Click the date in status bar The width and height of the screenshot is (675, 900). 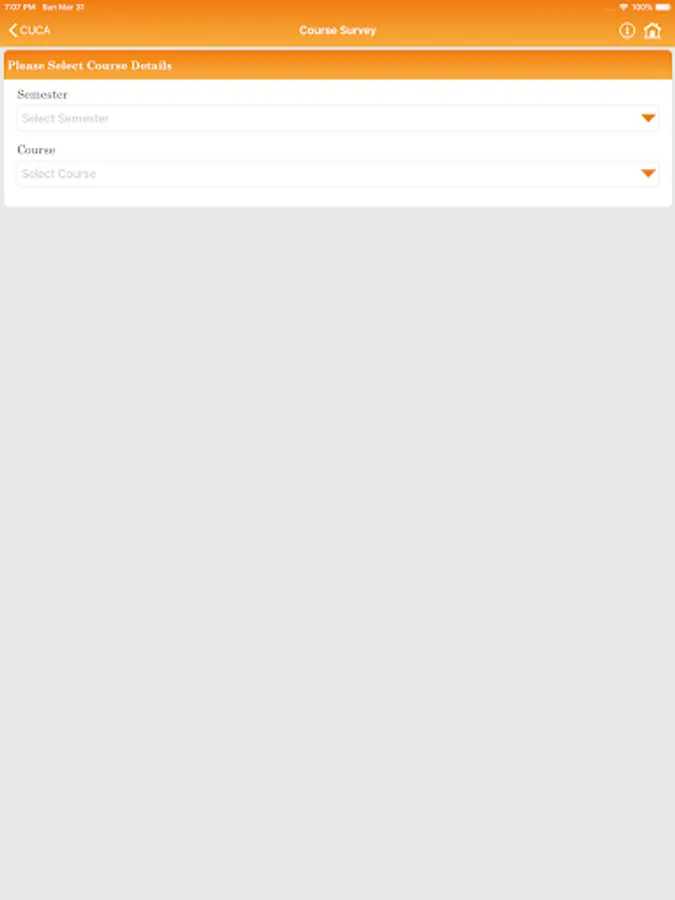63,7
